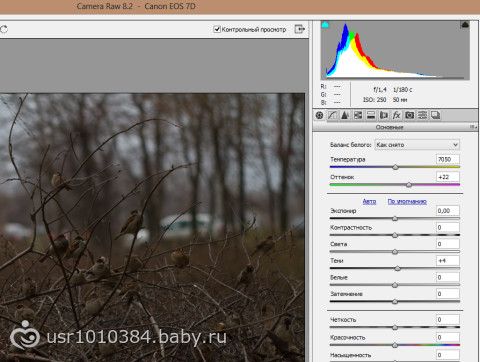Focus the Четкость value field
This screenshot has width=480, height=362.
[x=448, y=320]
